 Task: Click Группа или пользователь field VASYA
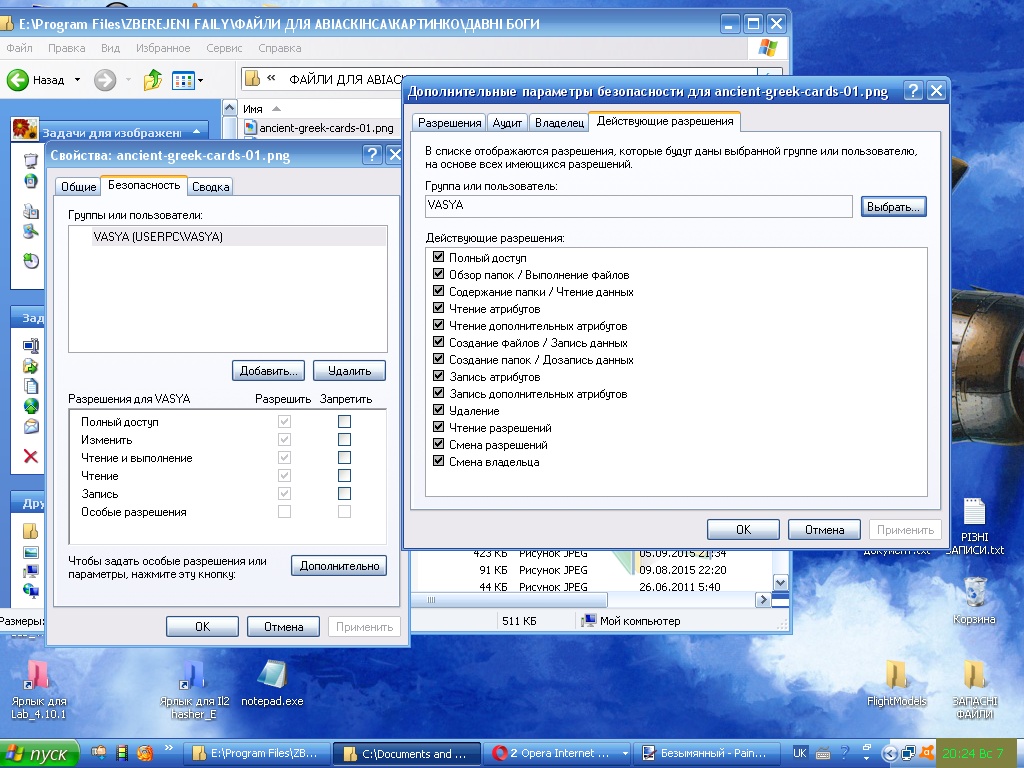tap(638, 206)
